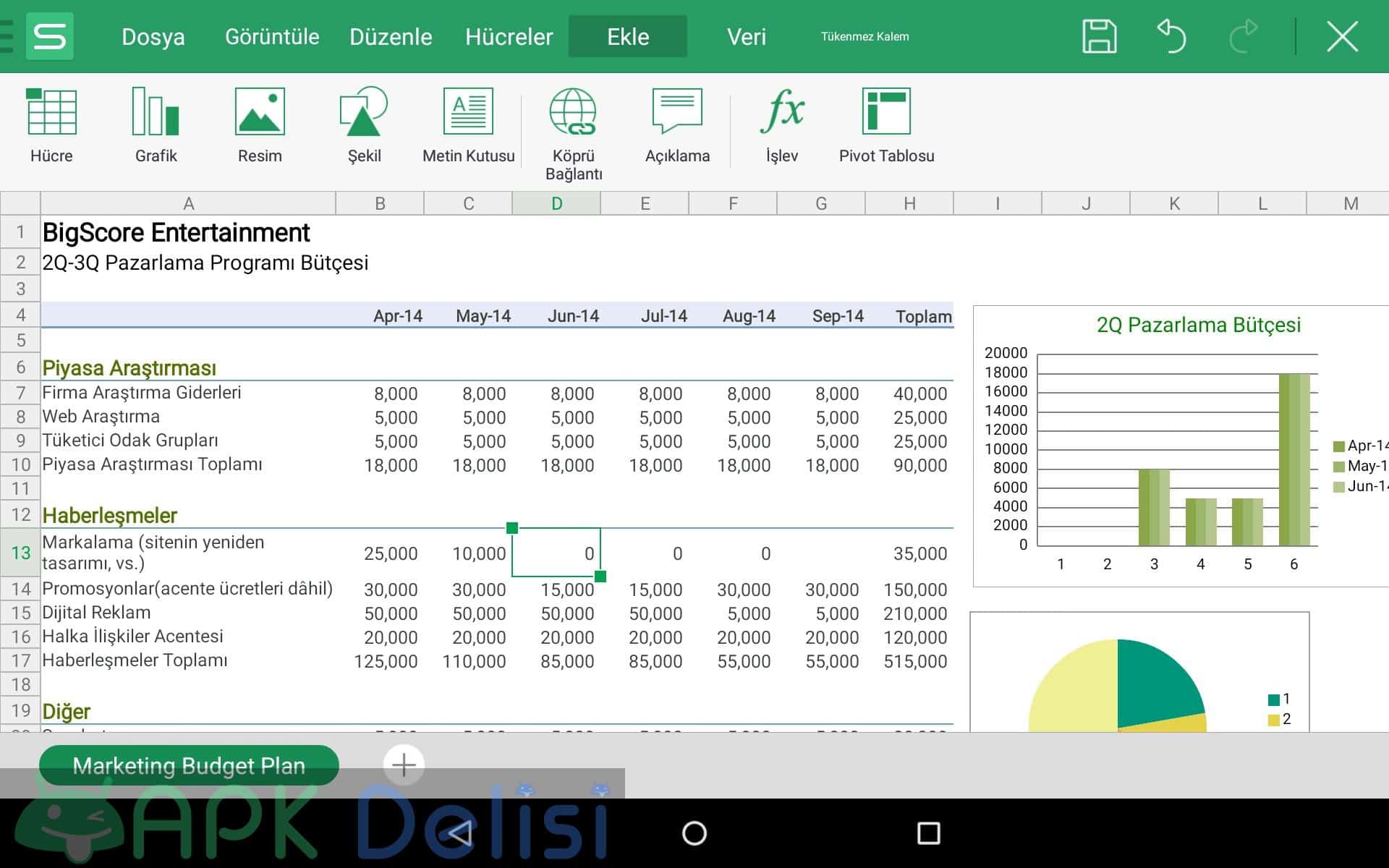Tap the Android back navigation button
This screenshot has width=1389, height=868.
click(x=460, y=833)
